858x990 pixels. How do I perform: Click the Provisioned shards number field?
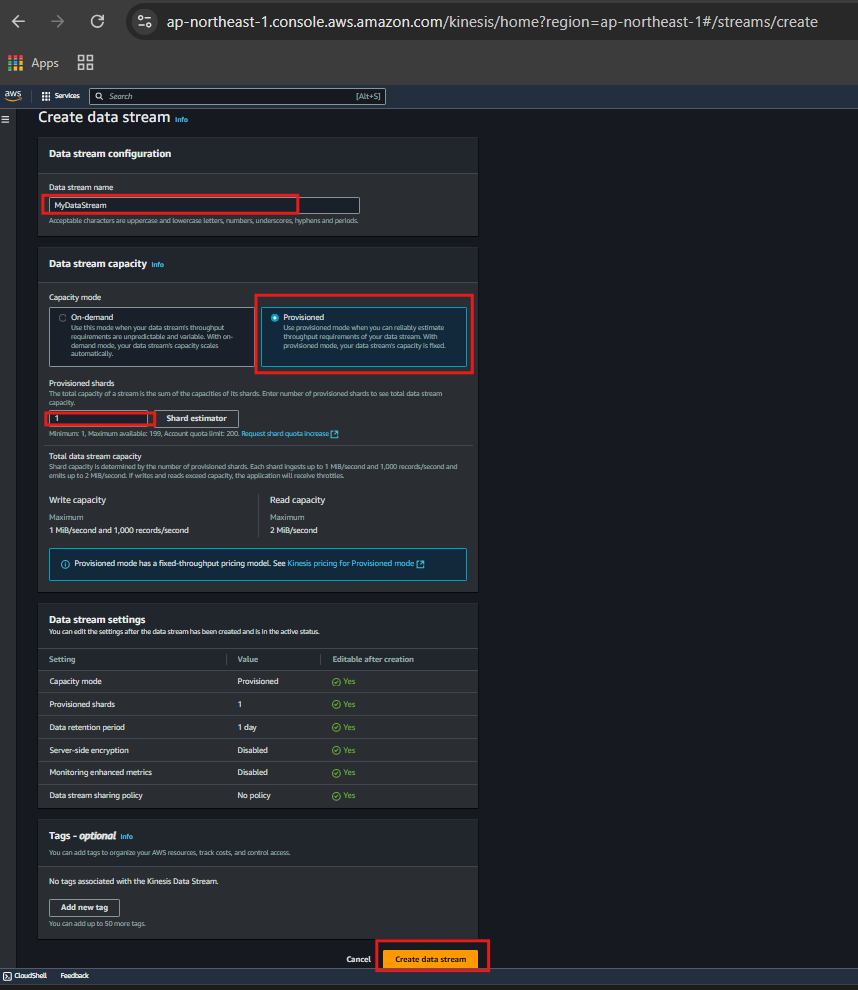[100, 418]
